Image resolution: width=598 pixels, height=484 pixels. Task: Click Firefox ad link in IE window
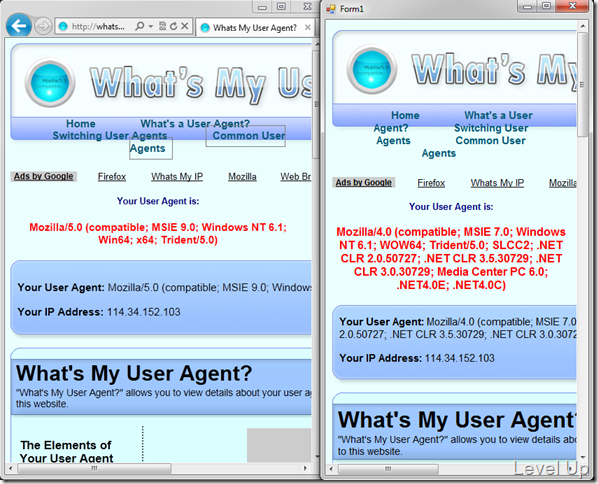[112, 177]
